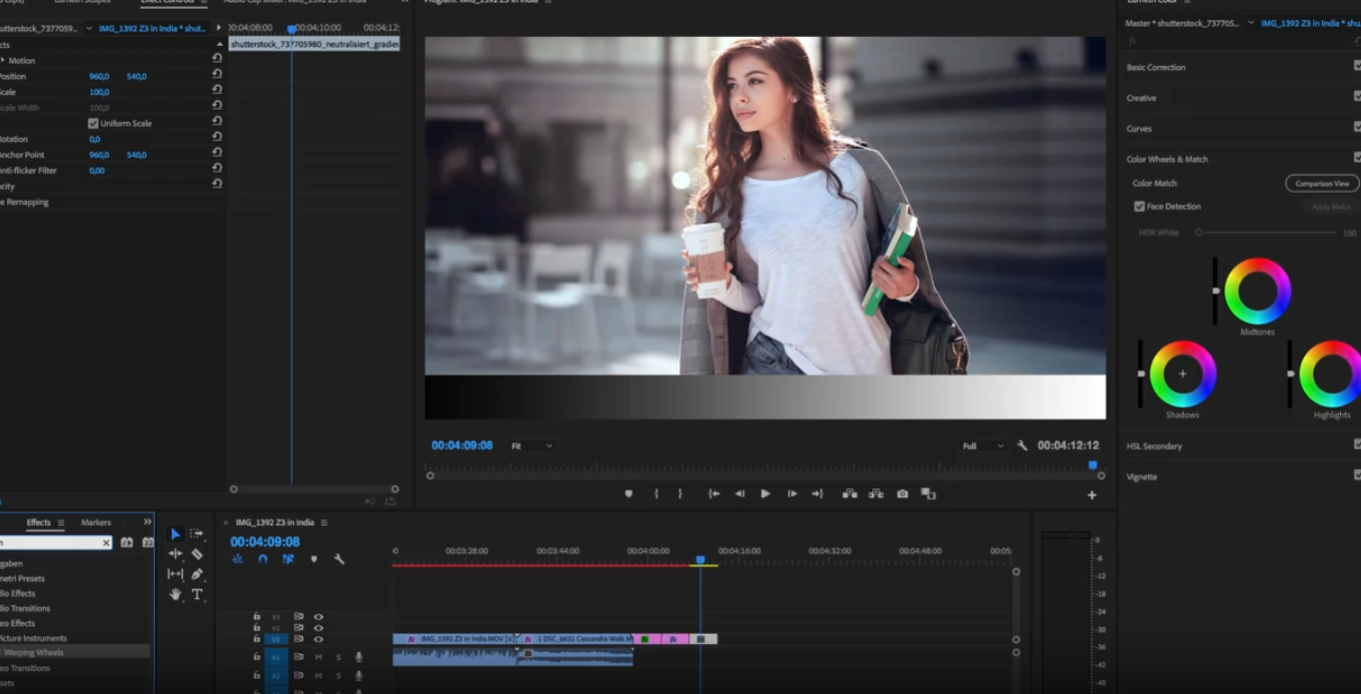Image resolution: width=1361 pixels, height=694 pixels.
Task: Toggle the timeline snap magnet icon
Action: point(262,559)
